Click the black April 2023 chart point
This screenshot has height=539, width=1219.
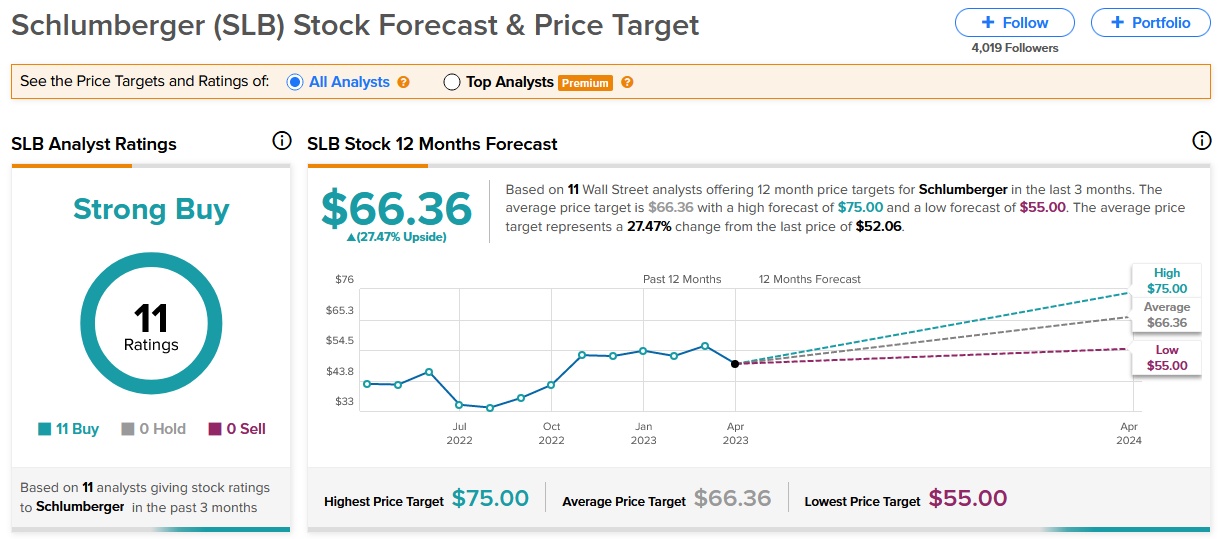click(735, 364)
